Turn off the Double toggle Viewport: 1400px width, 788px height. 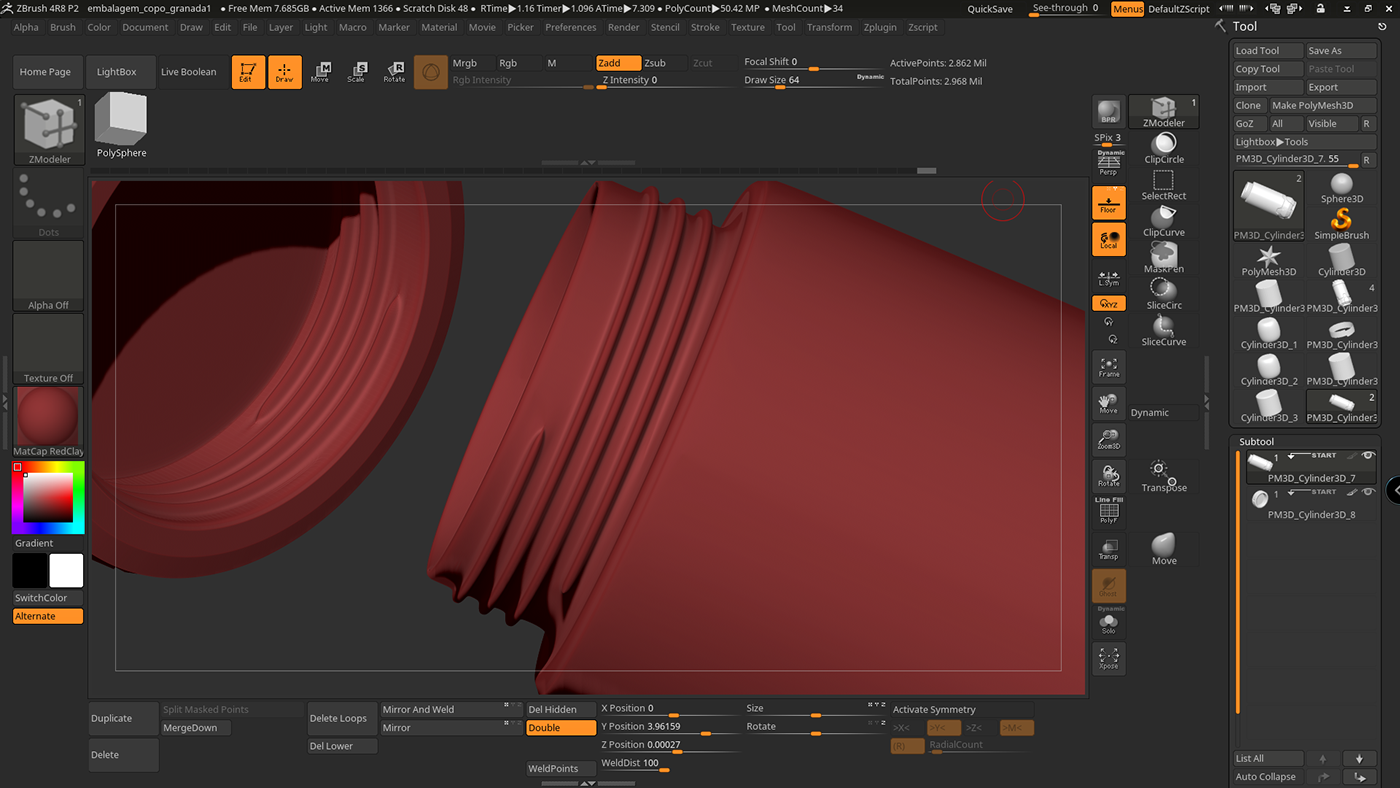[x=561, y=728]
